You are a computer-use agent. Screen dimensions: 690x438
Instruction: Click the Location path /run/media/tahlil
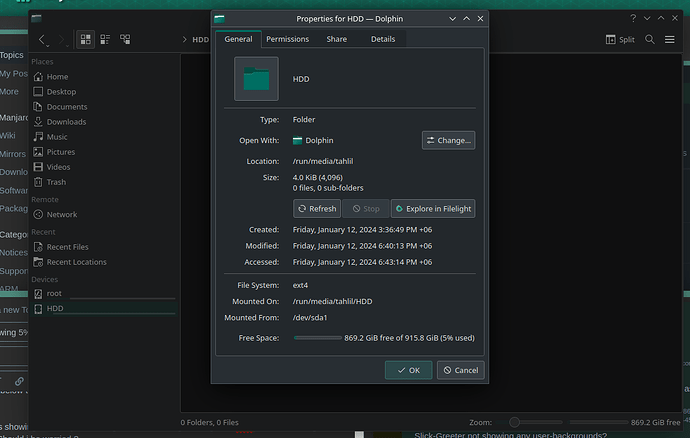click(x=323, y=161)
